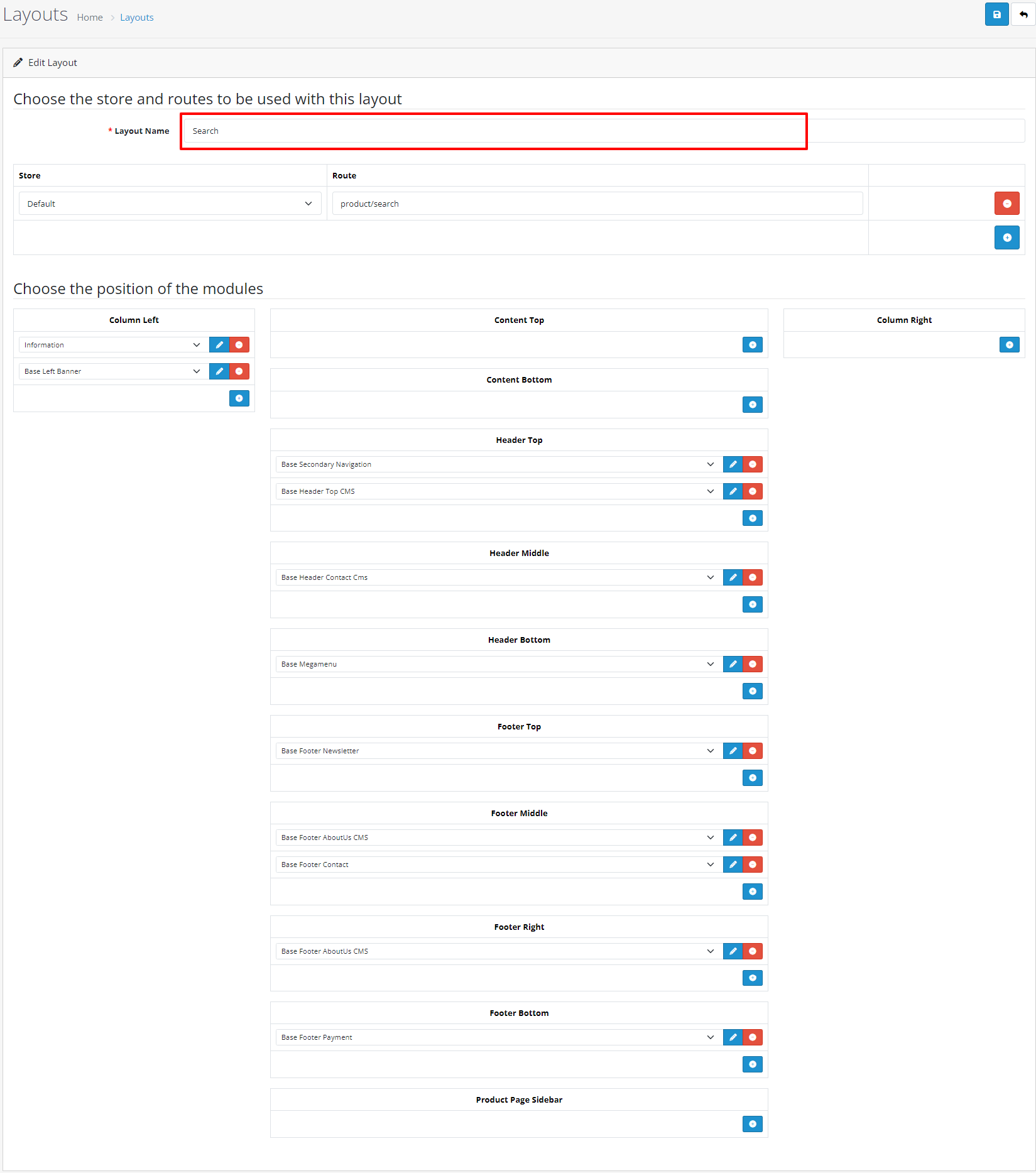The height and width of the screenshot is (1173, 1036).
Task: Expand the Base Footer Contact dropdown
Action: click(497, 865)
